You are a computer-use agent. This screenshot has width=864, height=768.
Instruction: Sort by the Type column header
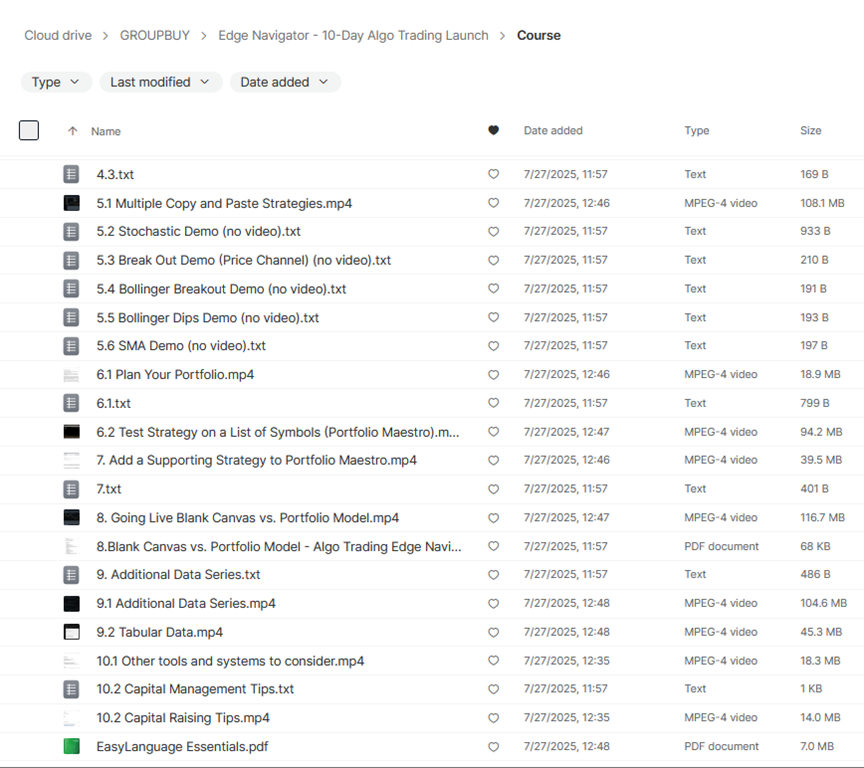point(697,131)
